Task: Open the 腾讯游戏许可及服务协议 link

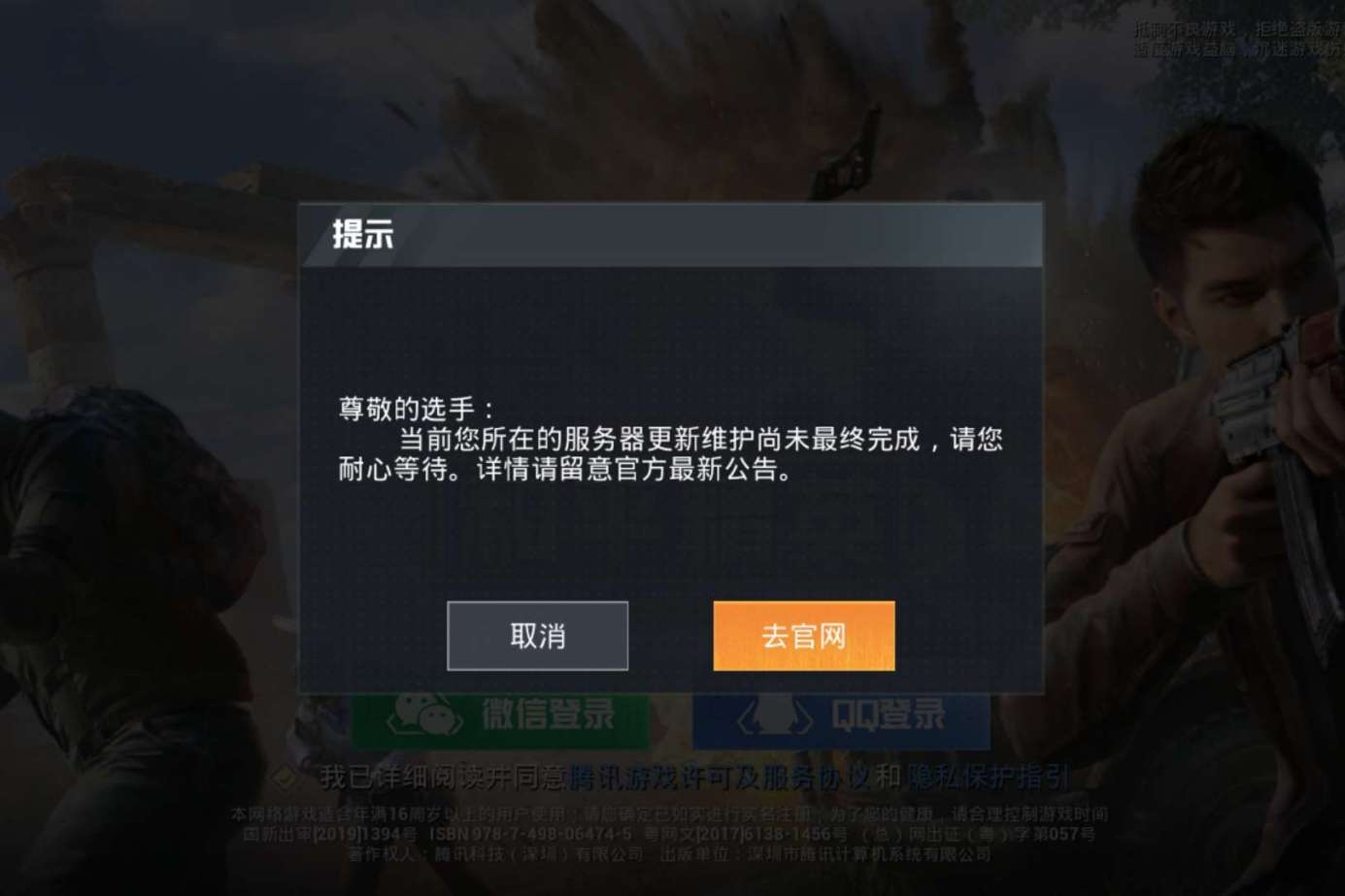Action: [x=720, y=777]
